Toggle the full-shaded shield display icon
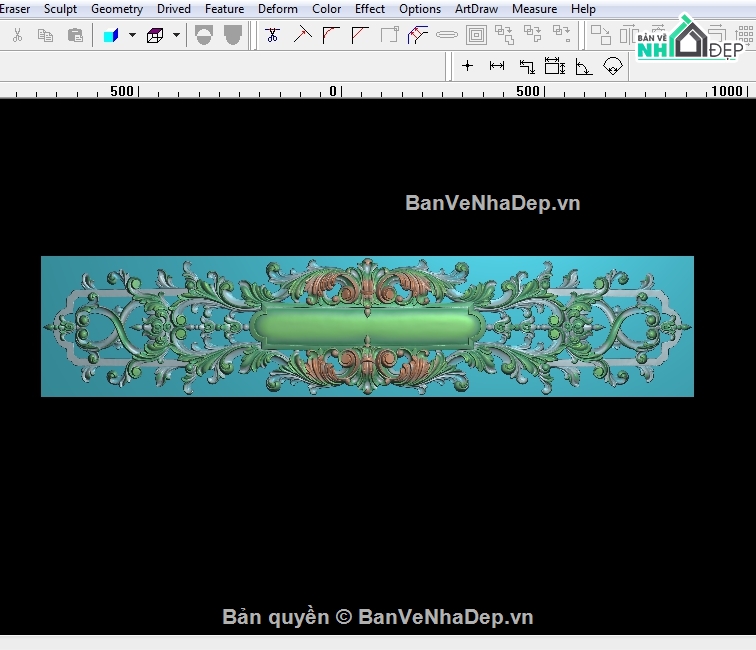756x650 pixels. (233, 35)
